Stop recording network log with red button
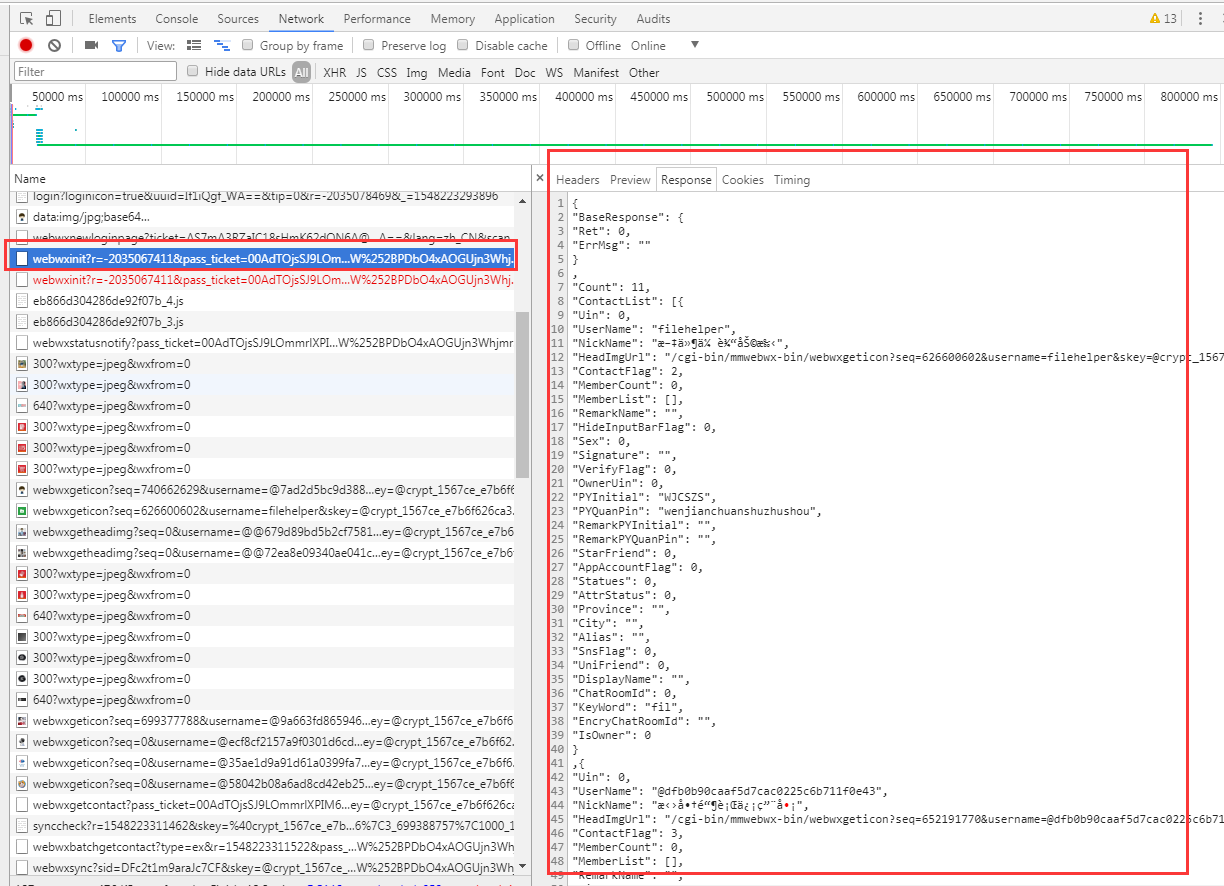1224x886 pixels. coord(26,45)
